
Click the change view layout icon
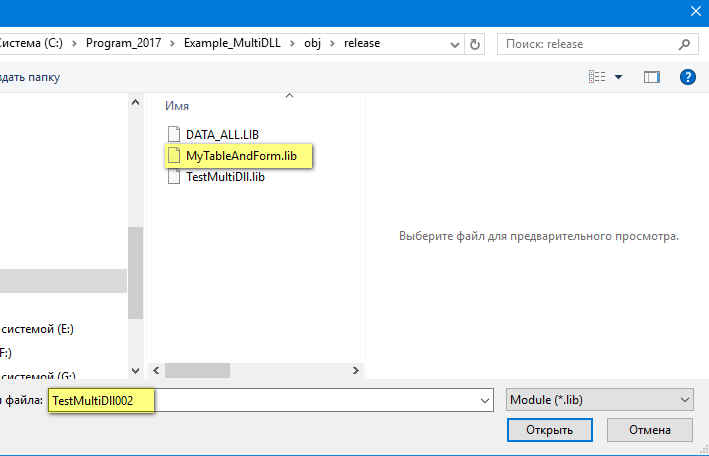pos(597,77)
